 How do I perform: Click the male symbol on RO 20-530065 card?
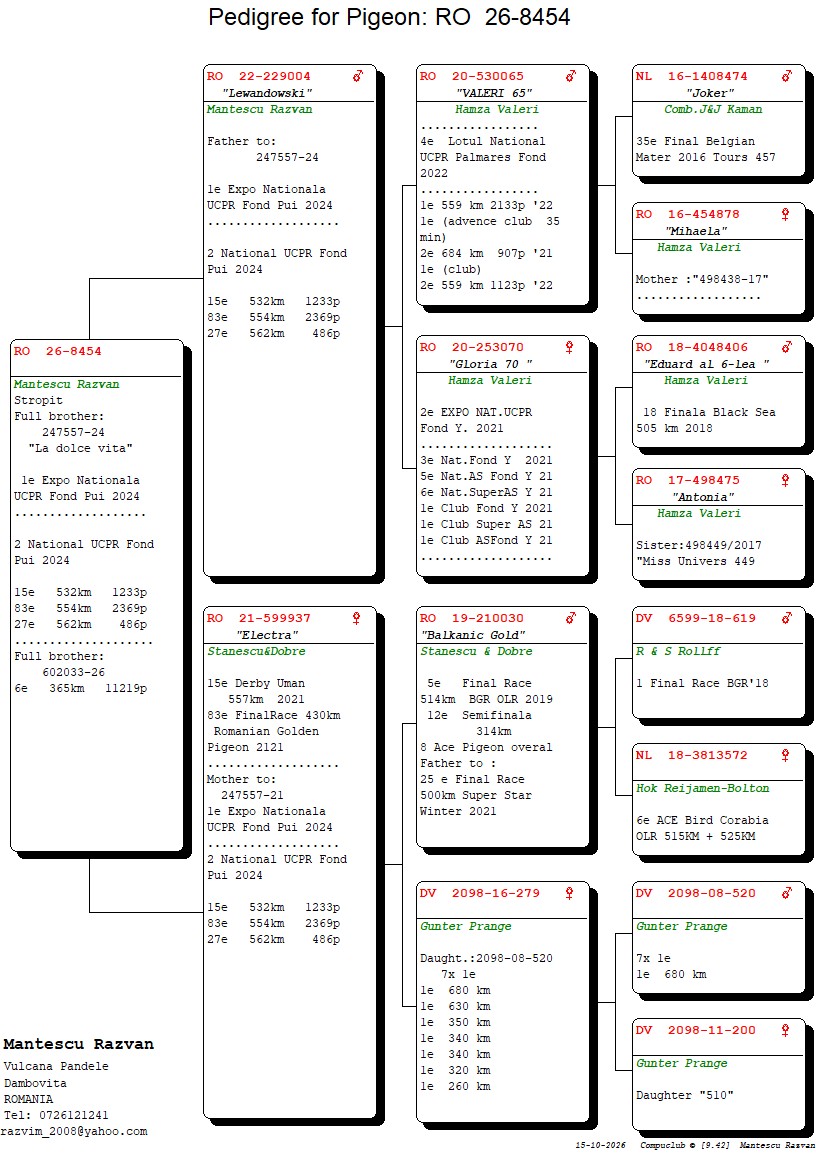click(x=571, y=75)
